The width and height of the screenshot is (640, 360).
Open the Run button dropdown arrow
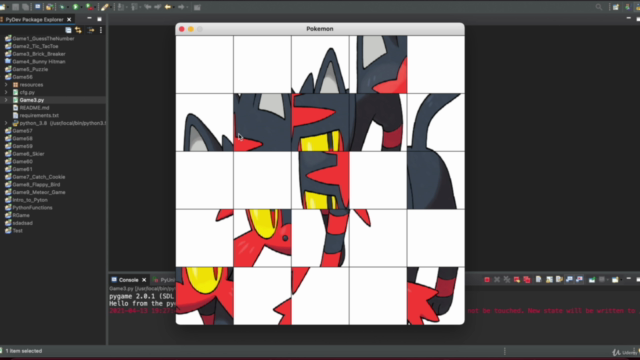pyautogui.click(x=81, y=7)
